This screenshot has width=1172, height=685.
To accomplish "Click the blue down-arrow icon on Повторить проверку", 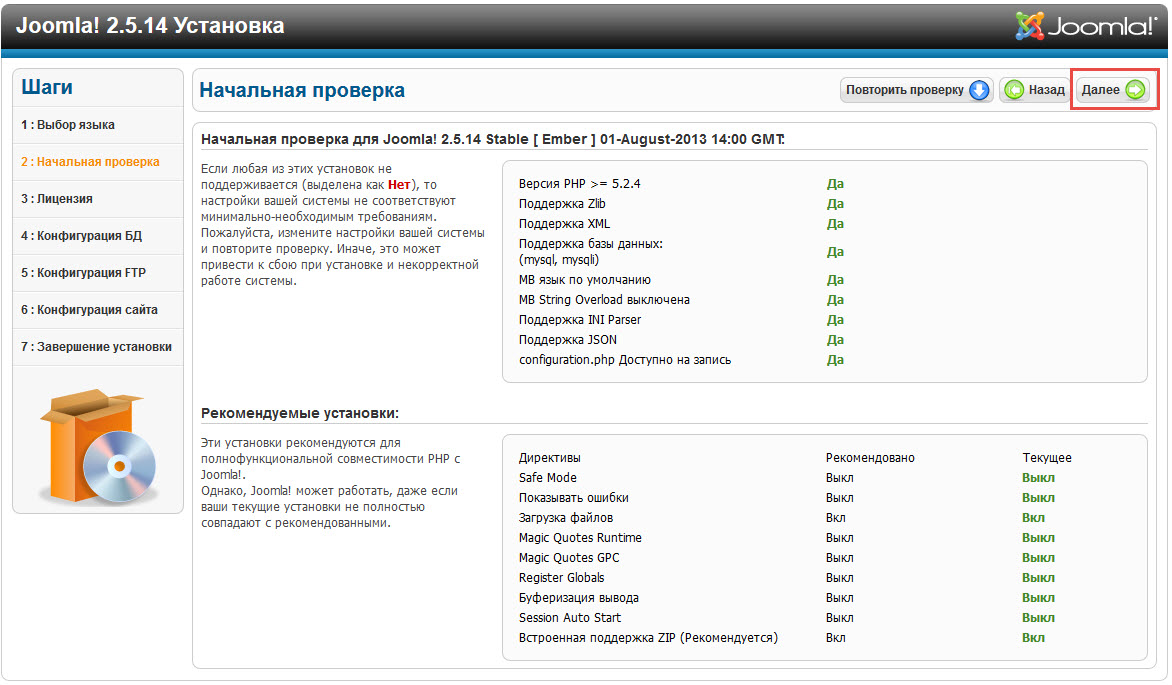I will 978,90.
